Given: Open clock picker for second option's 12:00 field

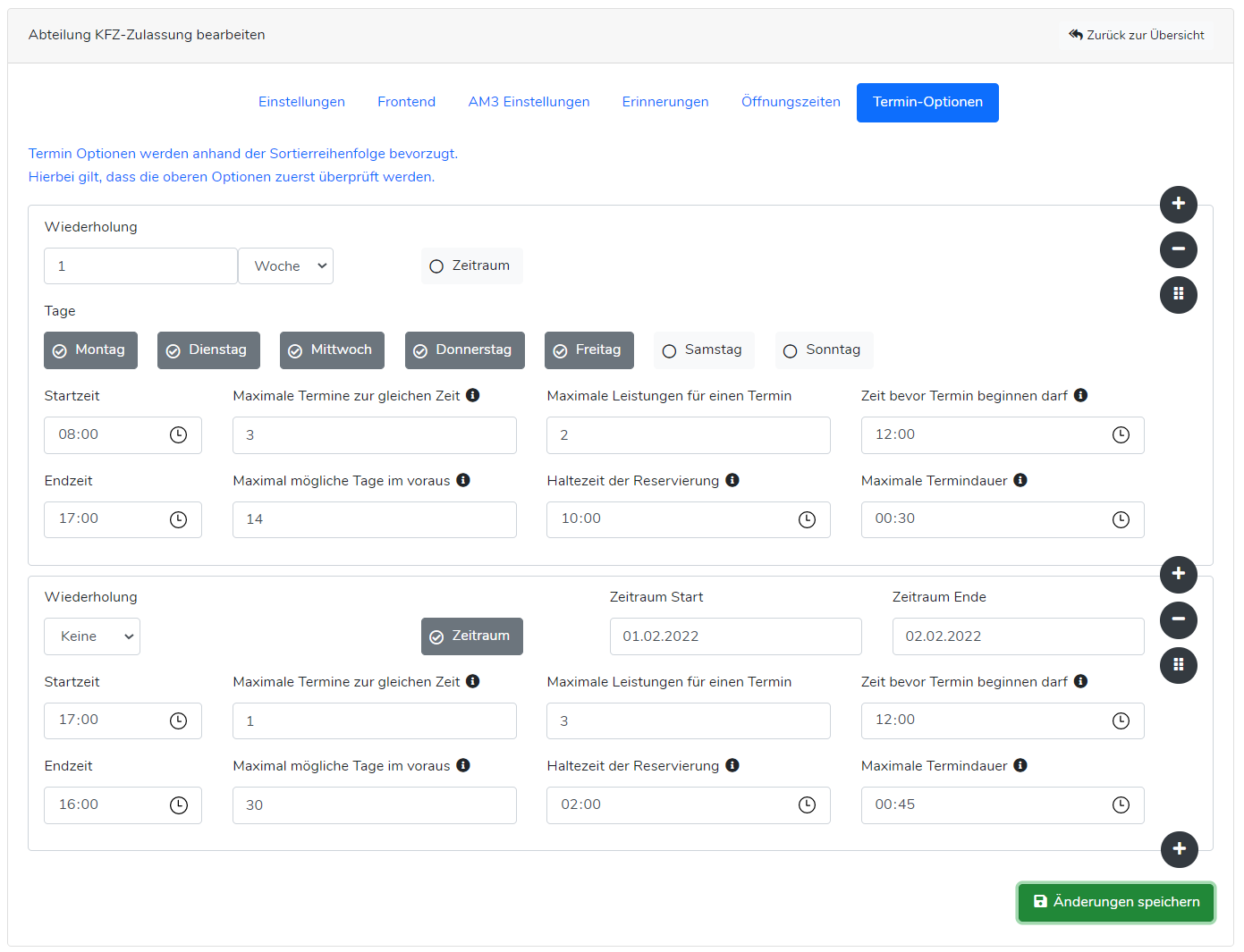Looking at the screenshot, I should [1121, 720].
